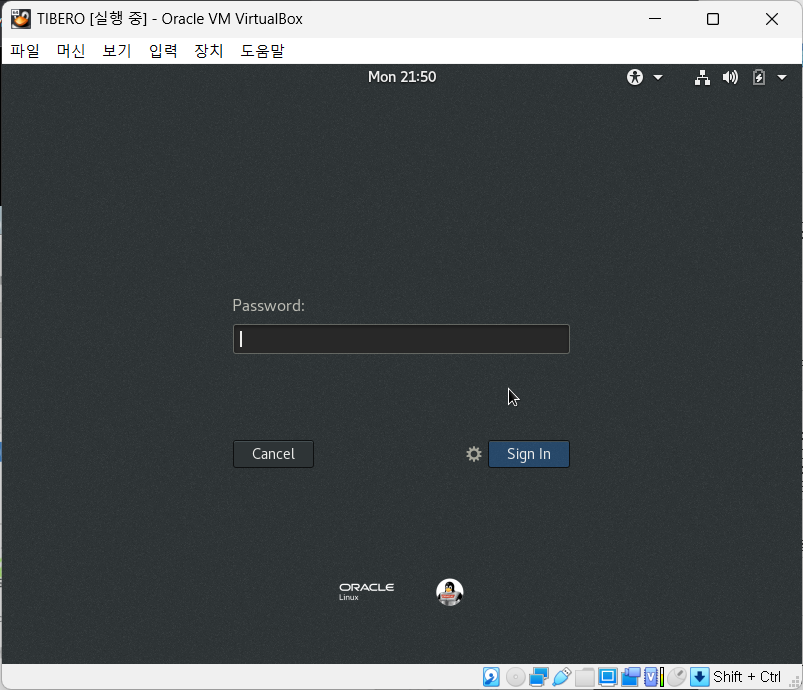Click the mouse integration icon in status bar

click(x=677, y=677)
